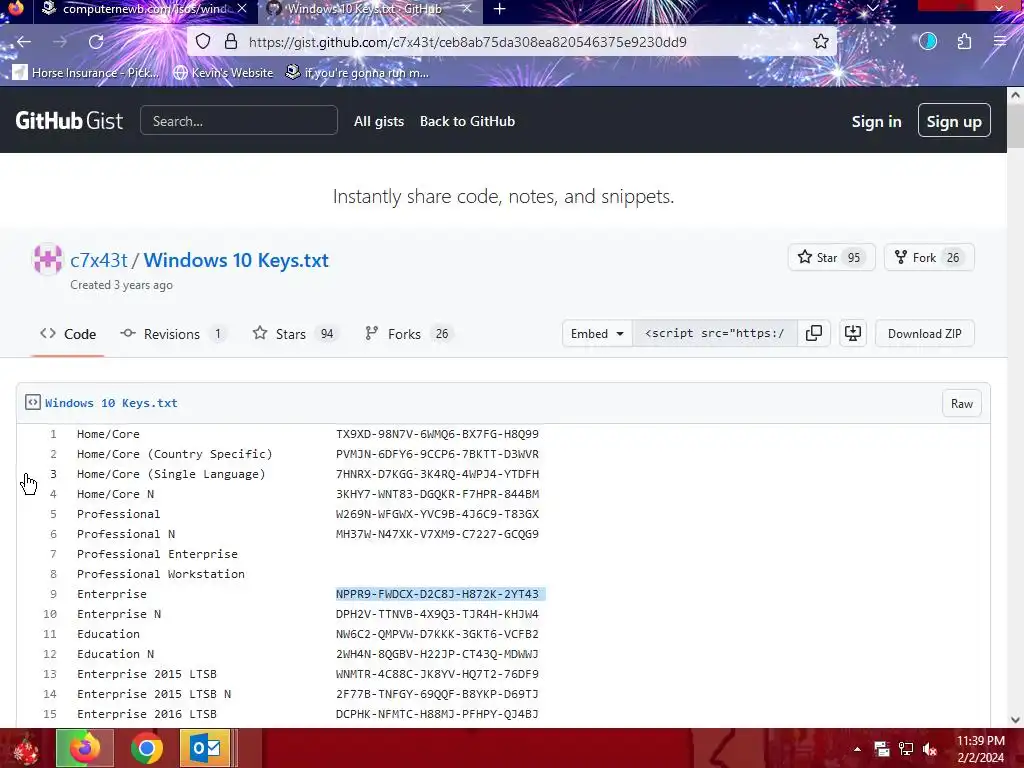Click the scrollbar up arrow
Viewport: 1024px width, 768px height.
click(x=1016, y=95)
